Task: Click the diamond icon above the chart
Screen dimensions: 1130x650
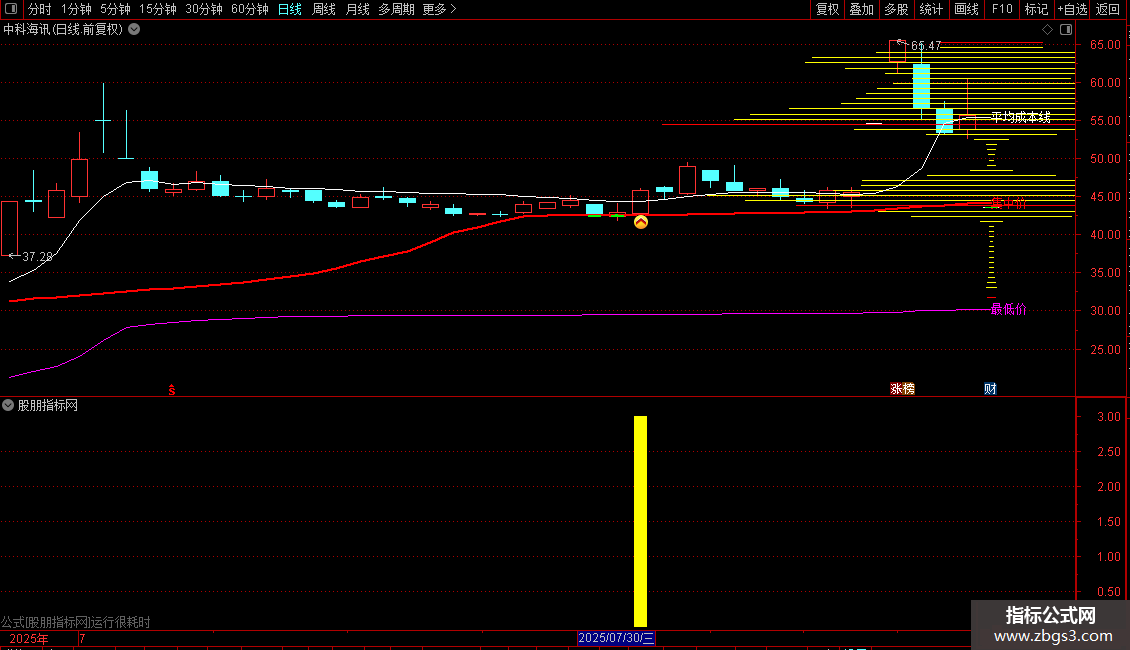Action: pyautogui.click(x=1047, y=30)
